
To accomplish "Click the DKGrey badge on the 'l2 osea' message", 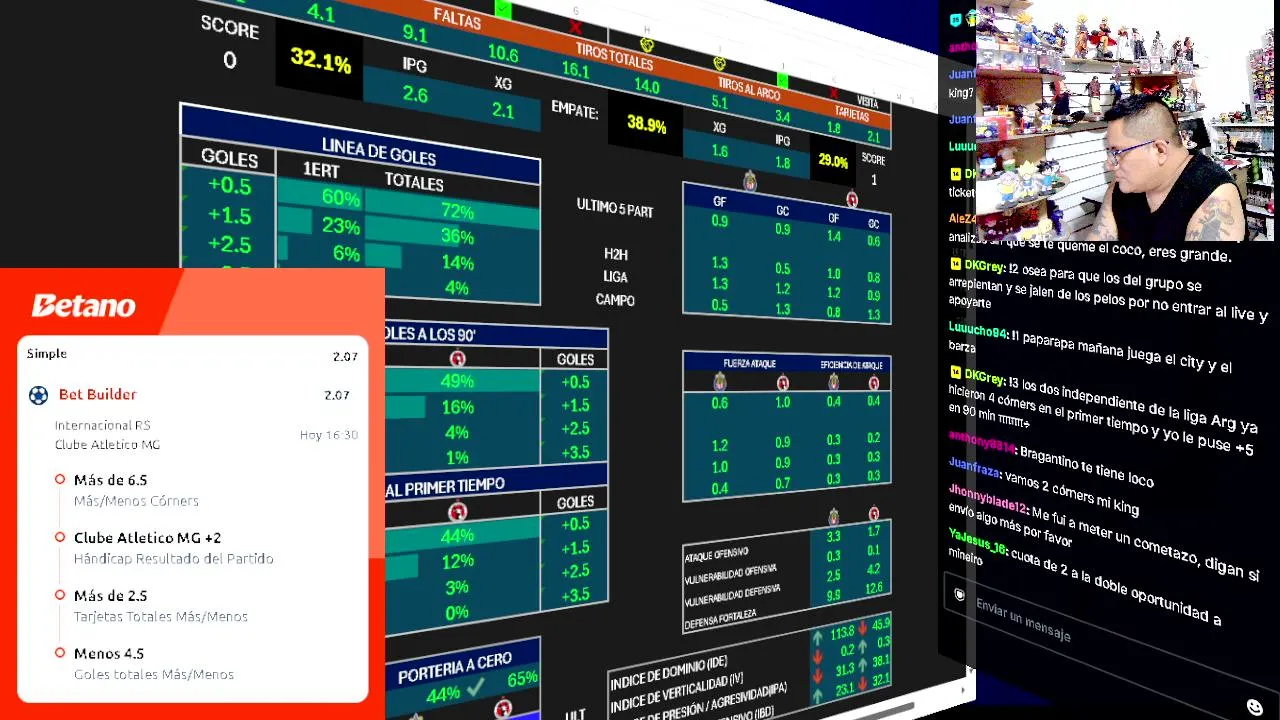I will coord(956,265).
